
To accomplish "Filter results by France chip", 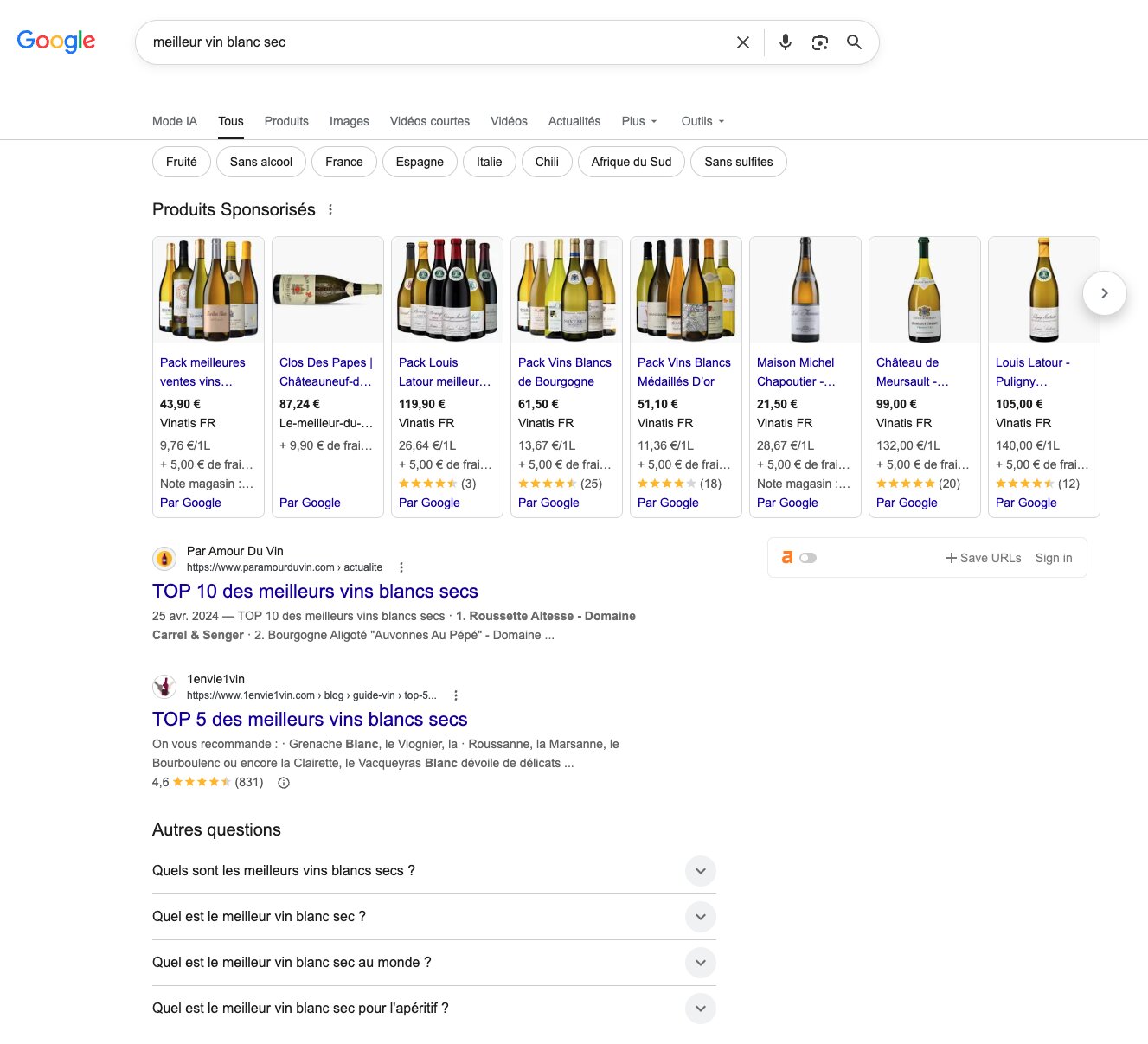I will [344, 162].
